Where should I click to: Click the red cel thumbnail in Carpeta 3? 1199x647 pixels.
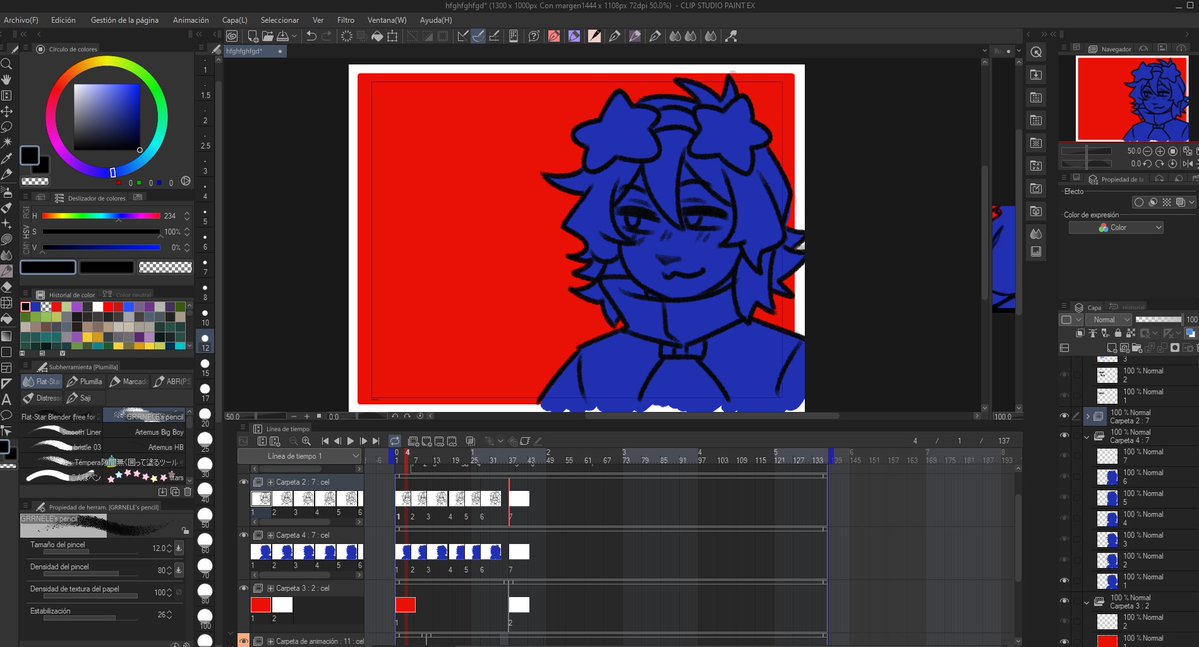[x=261, y=604]
